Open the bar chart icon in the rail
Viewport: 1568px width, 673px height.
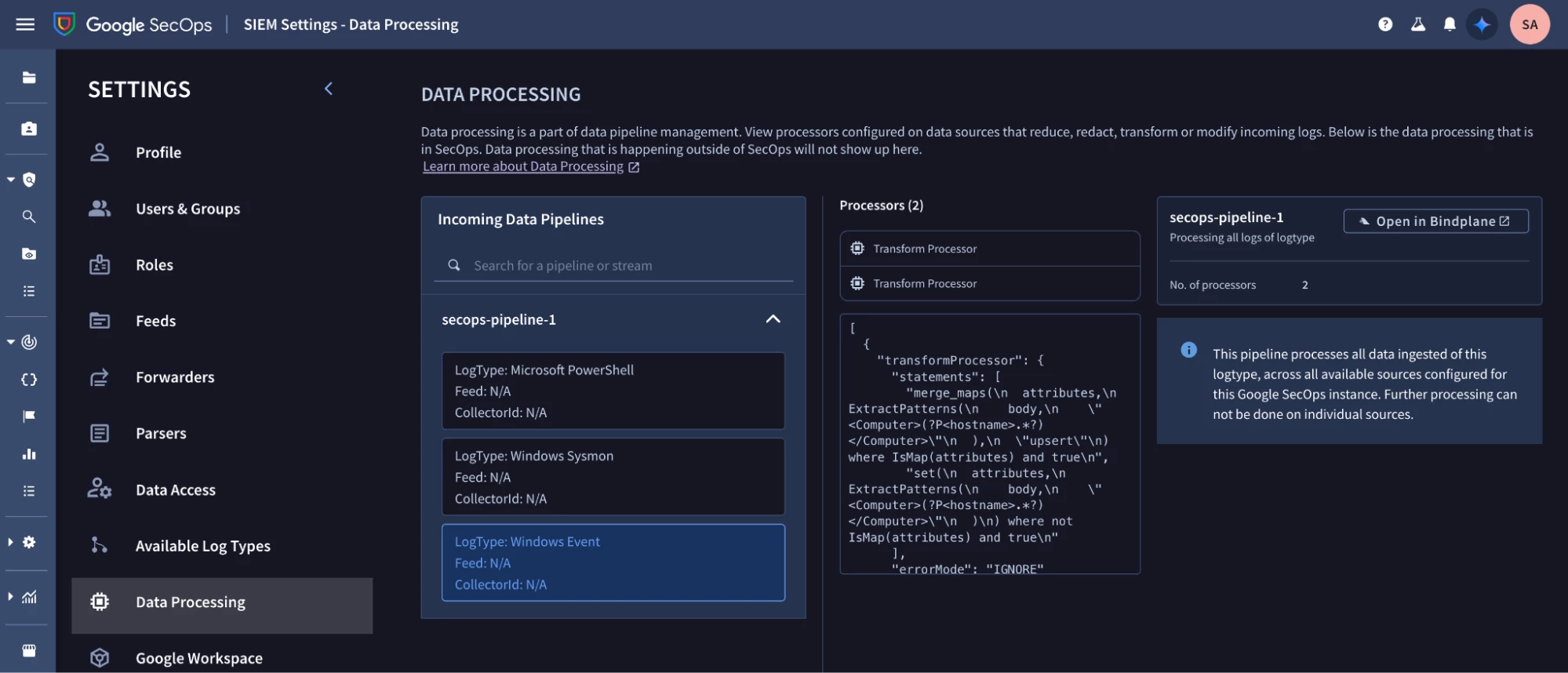click(29, 453)
